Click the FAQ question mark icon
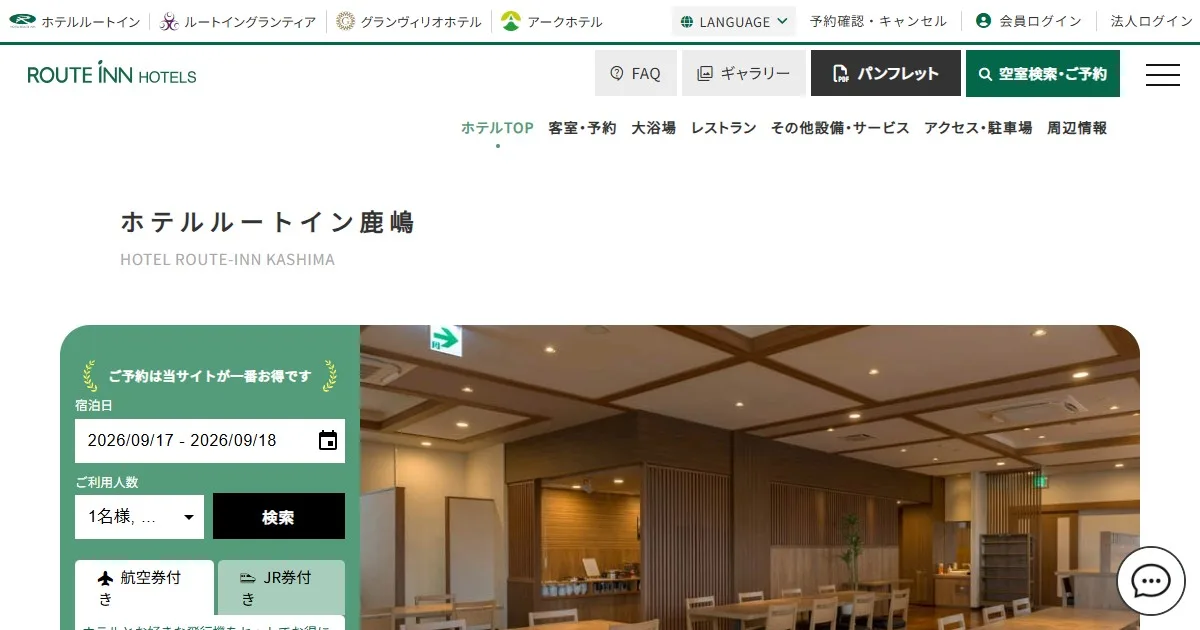Viewport: 1200px width, 630px height. (x=616, y=73)
